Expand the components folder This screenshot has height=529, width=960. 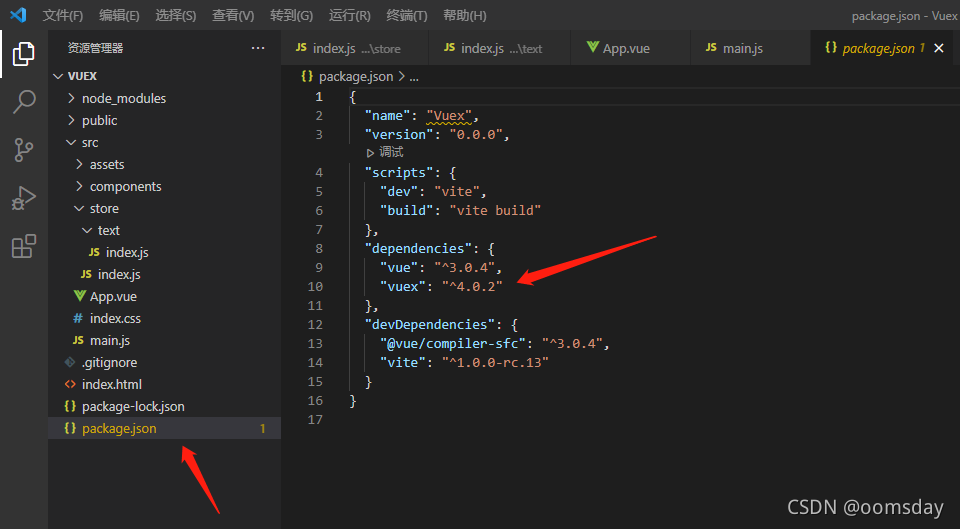164,186
